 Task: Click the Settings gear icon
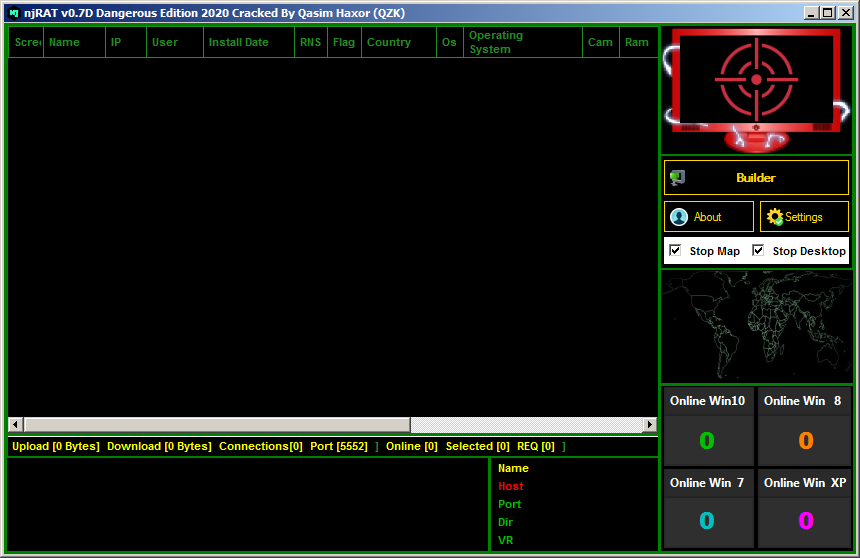coord(774,217)
